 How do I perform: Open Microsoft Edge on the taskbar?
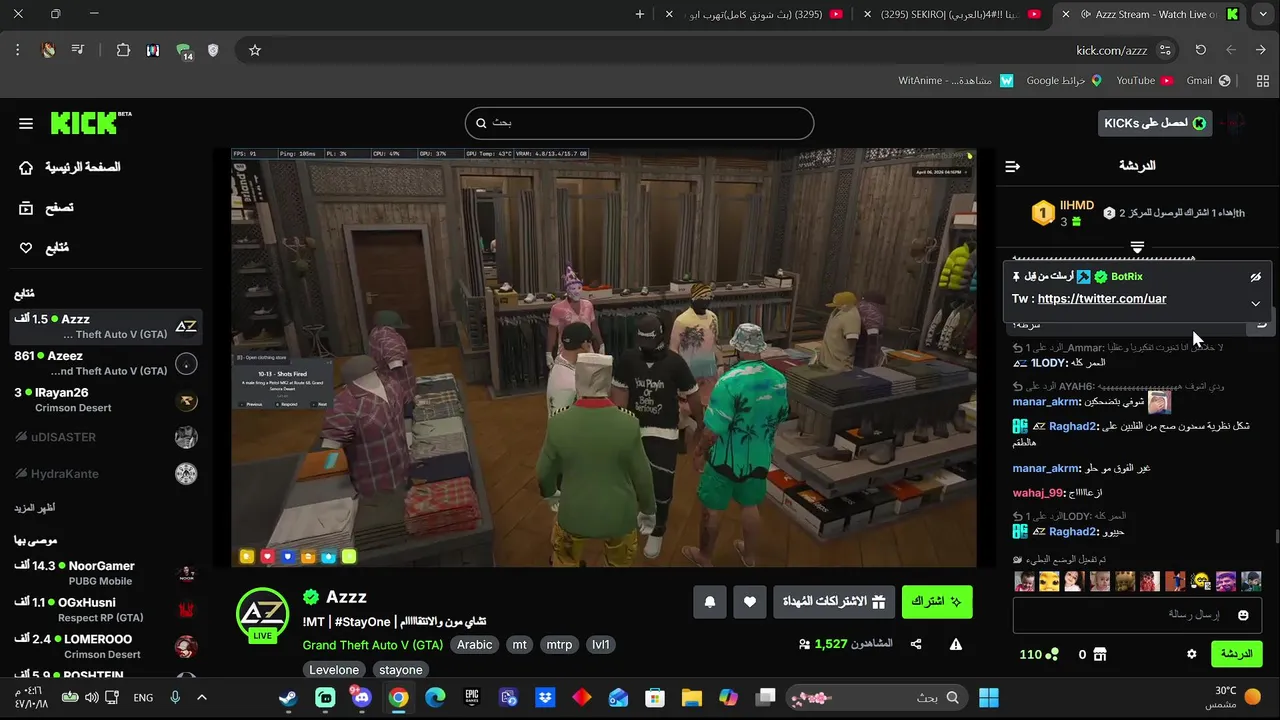435,698
